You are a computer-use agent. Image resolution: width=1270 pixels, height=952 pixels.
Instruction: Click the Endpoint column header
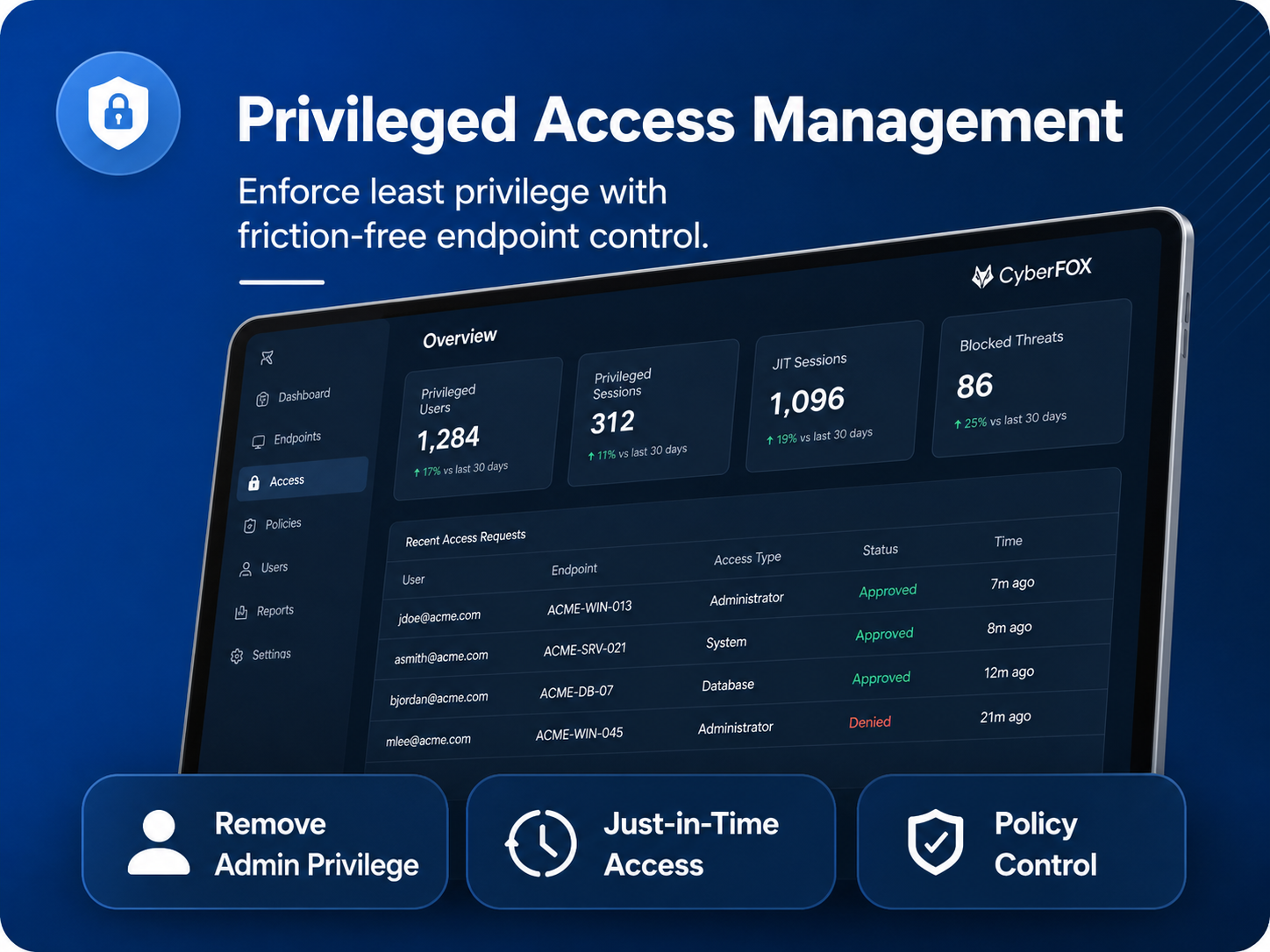point(574,569)
